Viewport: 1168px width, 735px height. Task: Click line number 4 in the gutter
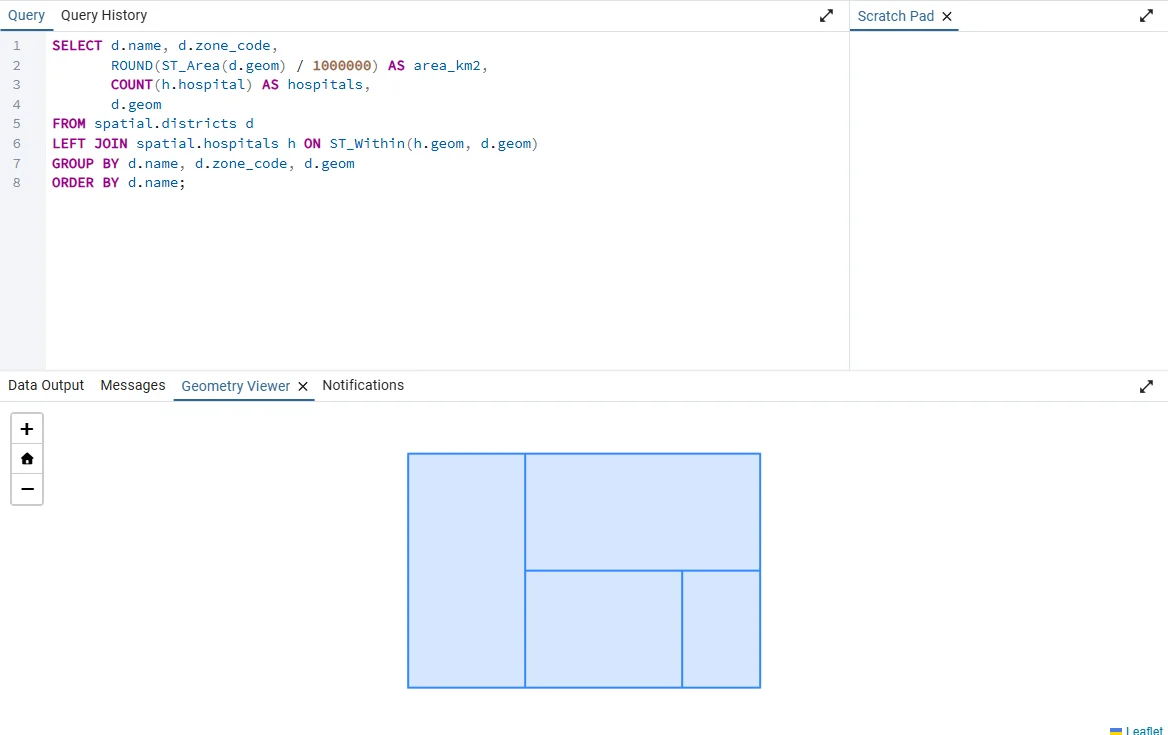pos(16,105)
